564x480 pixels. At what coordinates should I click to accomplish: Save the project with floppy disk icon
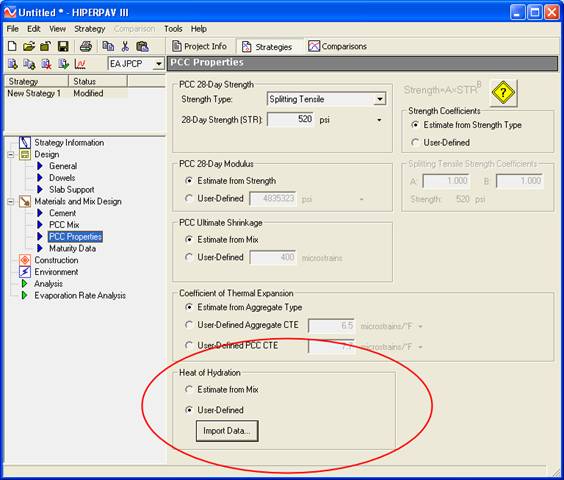[x=63, y=46]
